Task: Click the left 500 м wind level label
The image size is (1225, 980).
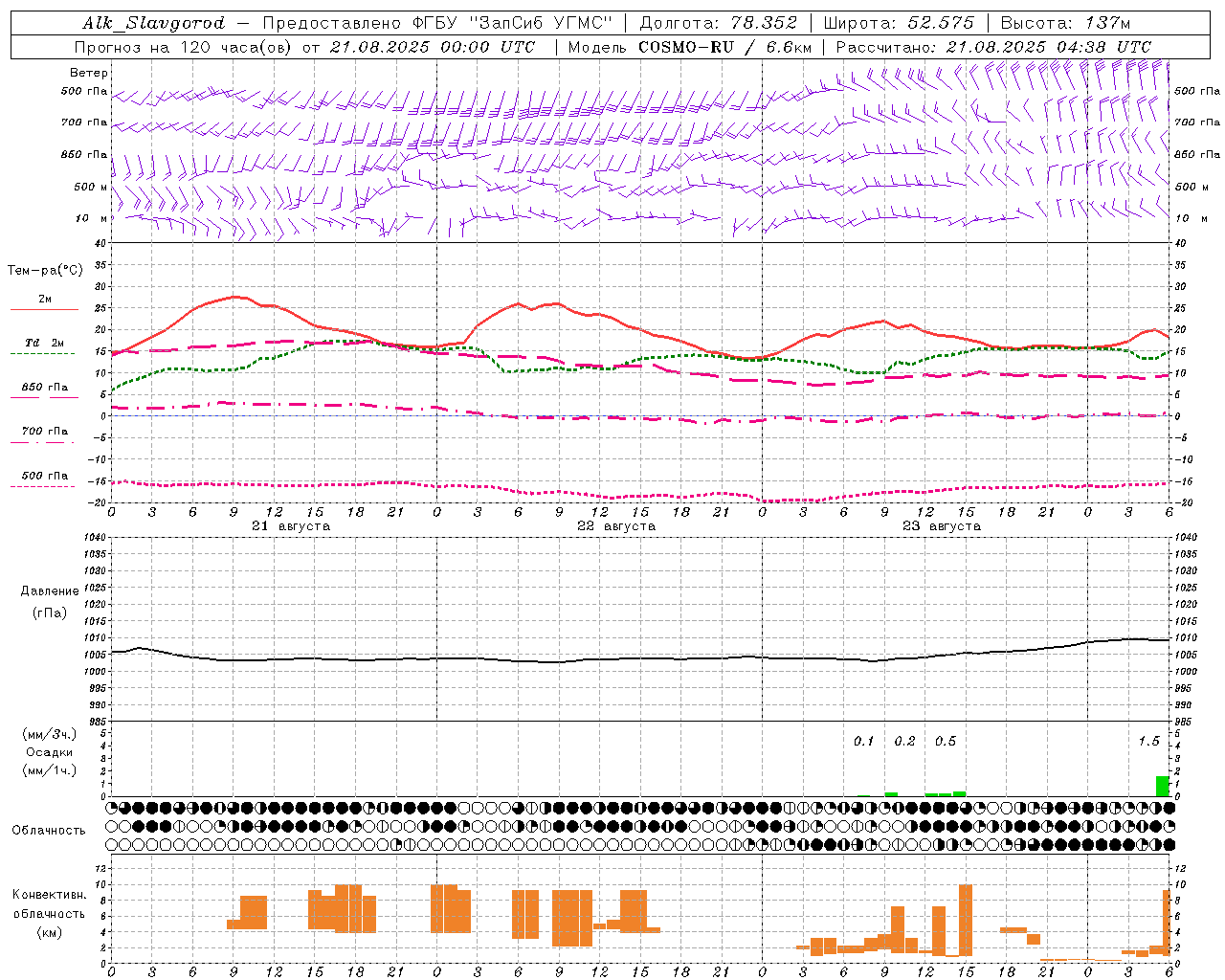Action: [91, 187]
